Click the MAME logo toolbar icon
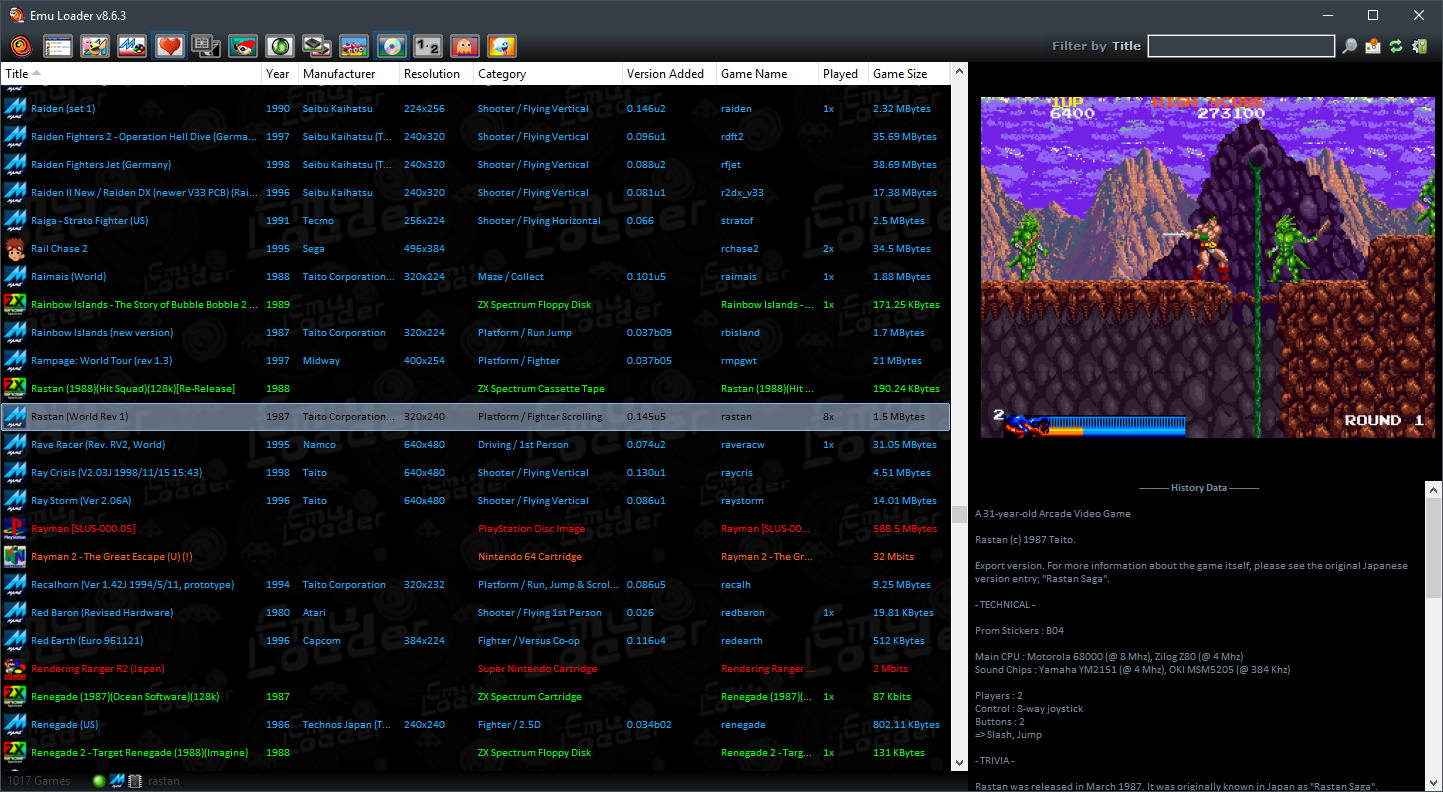Screen dimensions: 1443x792 click(132, 46)
